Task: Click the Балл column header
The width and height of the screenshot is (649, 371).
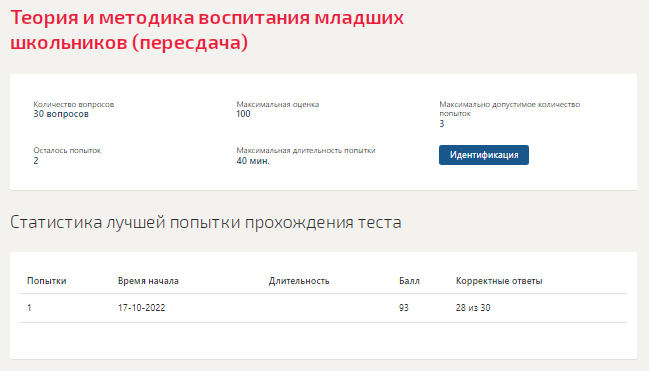Action: coord(409,281)
